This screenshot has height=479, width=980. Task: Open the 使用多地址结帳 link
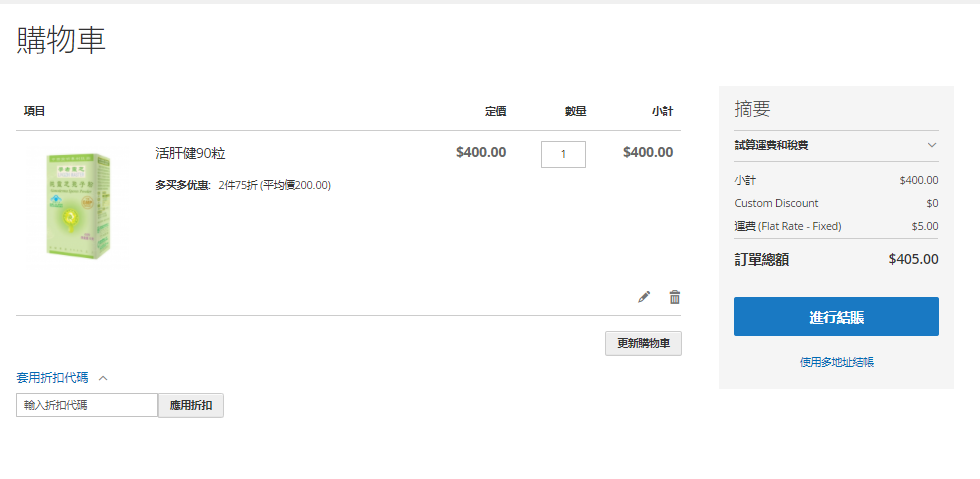click(x=836, y=362)
